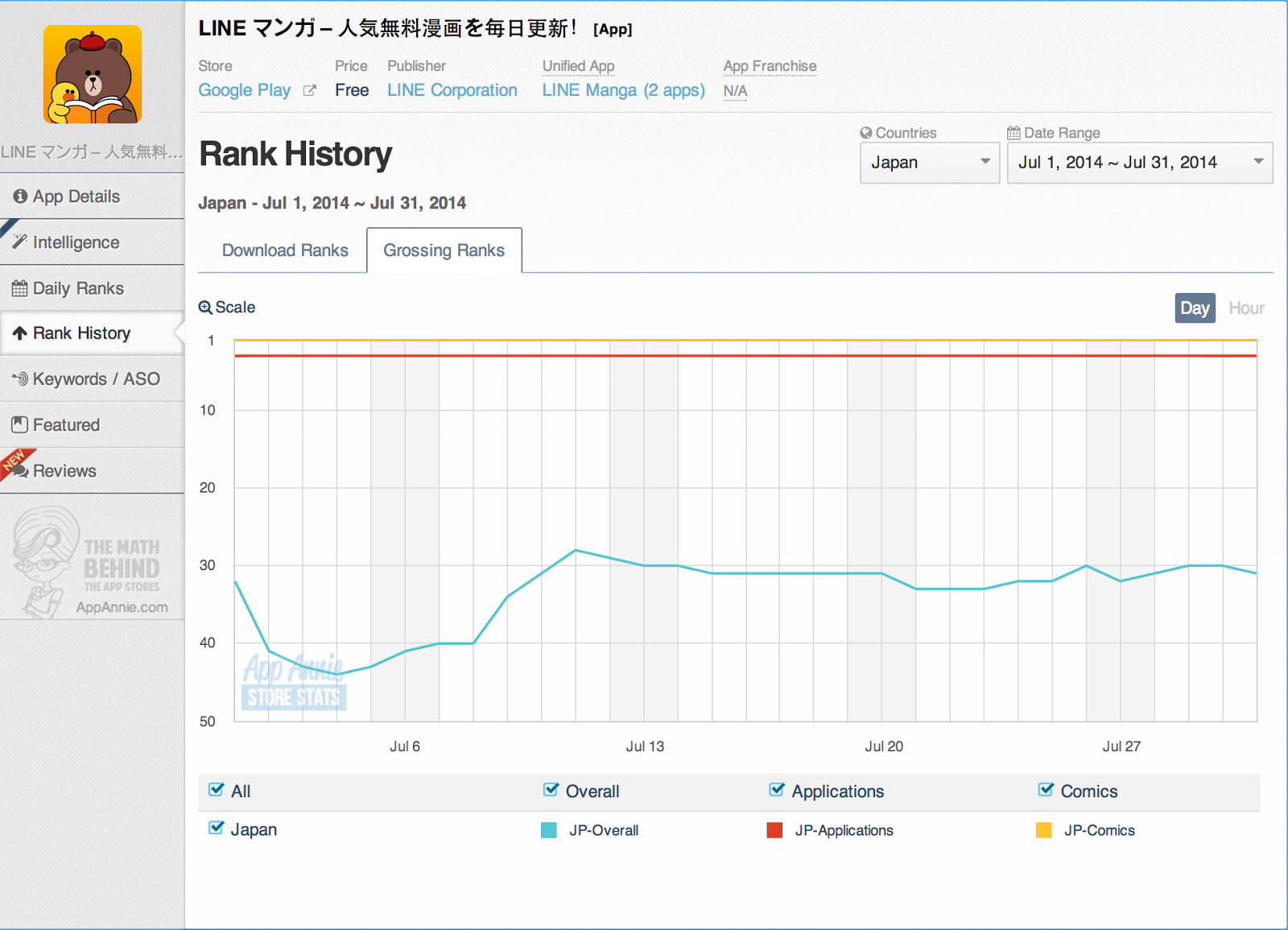Viewport: 1288px width, 930px height.
Task: Click the Intelligence wand icon
Action: coord(20,242)
